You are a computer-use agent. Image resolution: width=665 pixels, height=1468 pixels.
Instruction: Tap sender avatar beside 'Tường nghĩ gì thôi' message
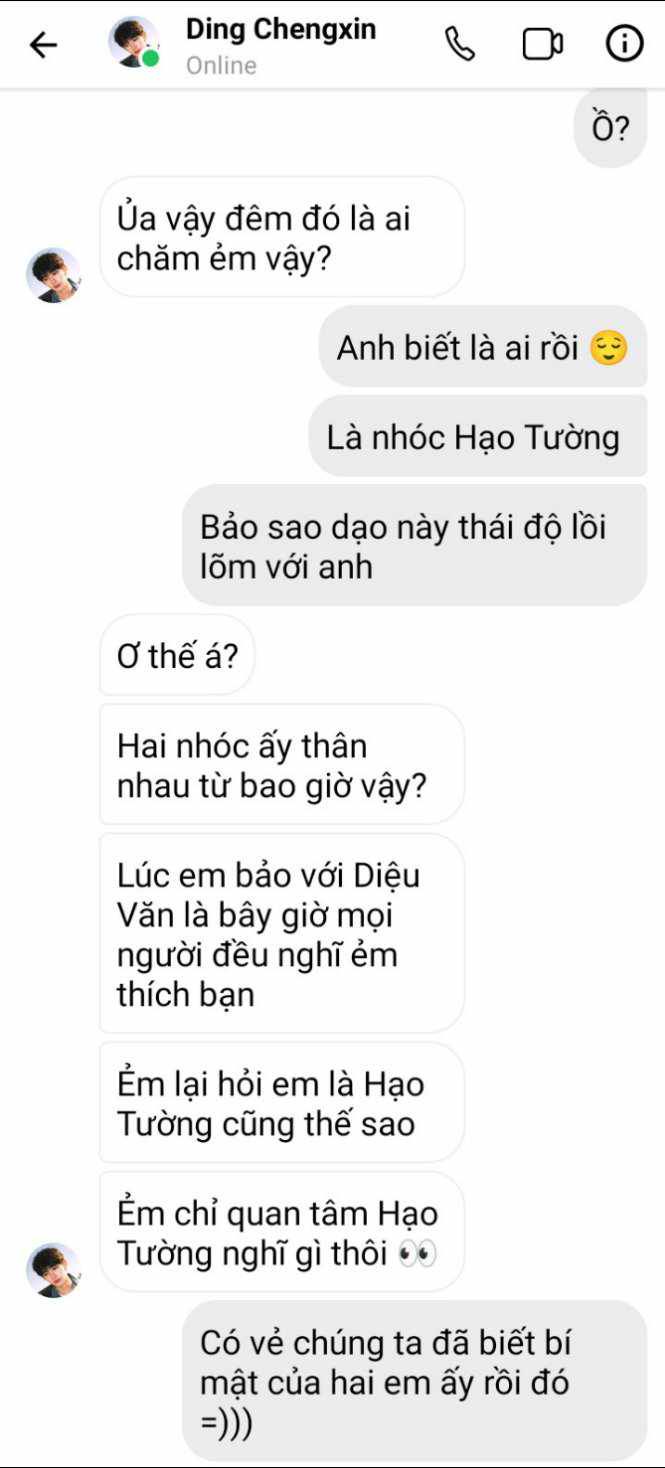[53, 1270]
